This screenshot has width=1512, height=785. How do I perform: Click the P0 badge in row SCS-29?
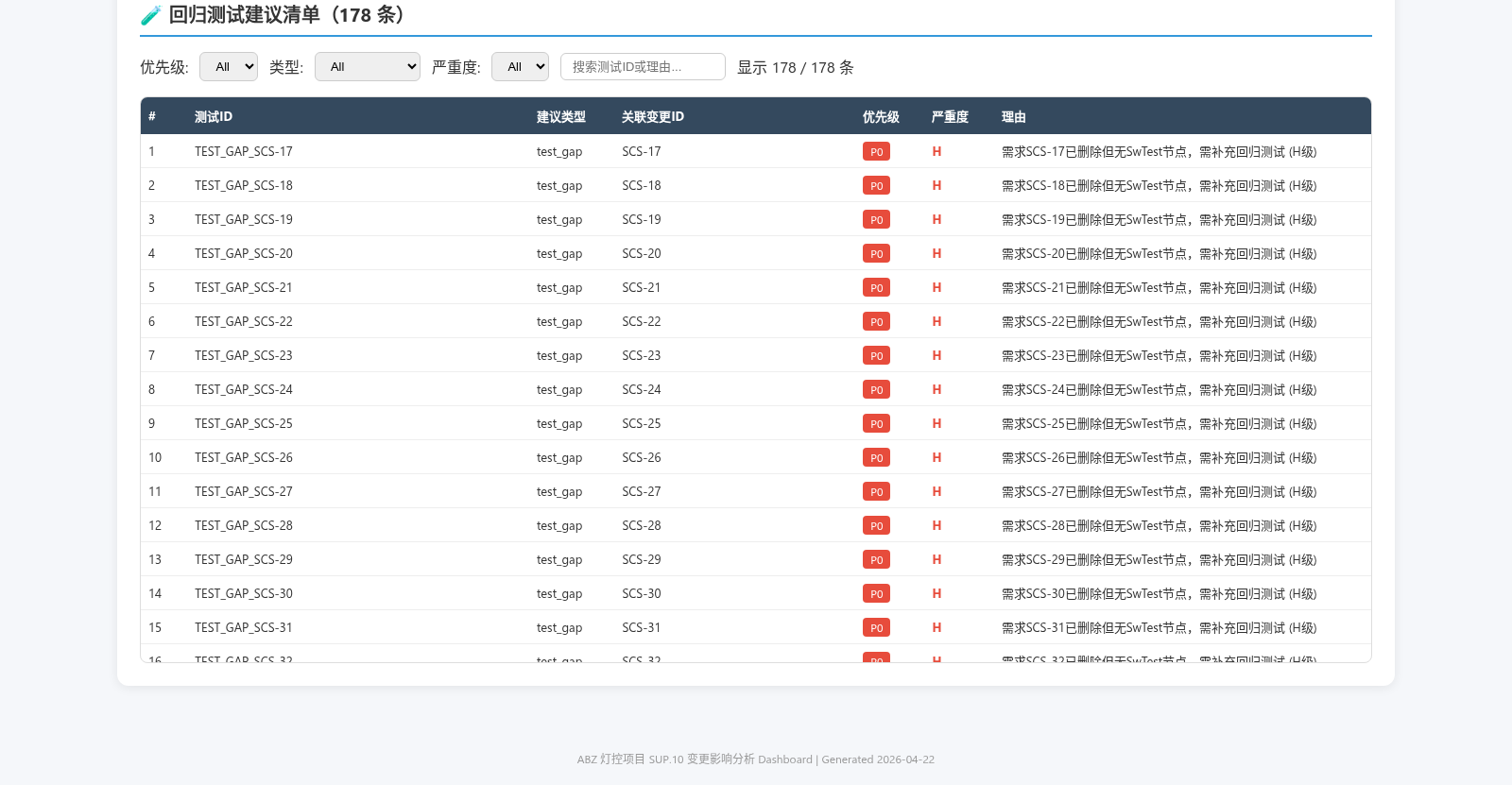876,559
